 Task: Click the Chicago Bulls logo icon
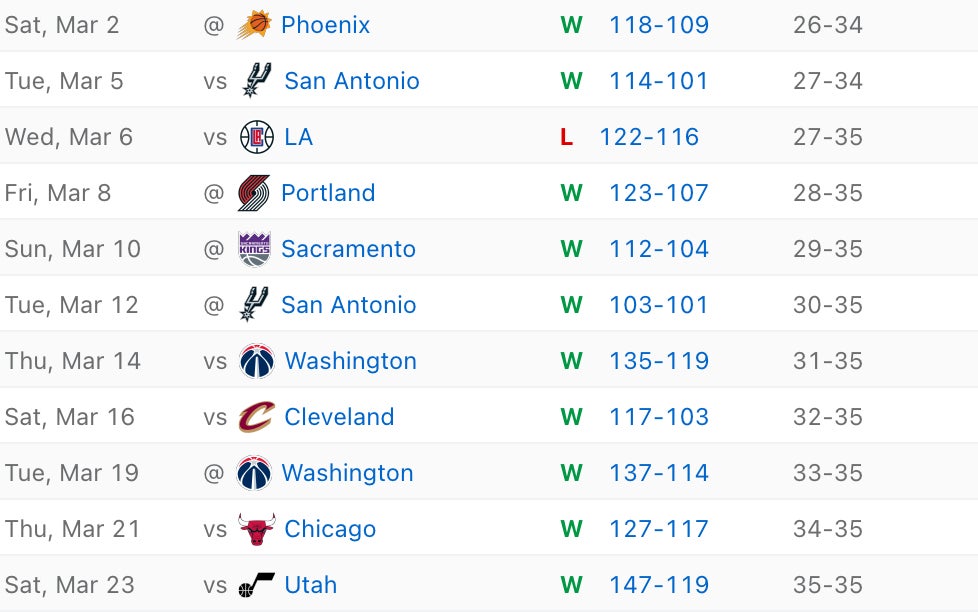tap(256, 529)
